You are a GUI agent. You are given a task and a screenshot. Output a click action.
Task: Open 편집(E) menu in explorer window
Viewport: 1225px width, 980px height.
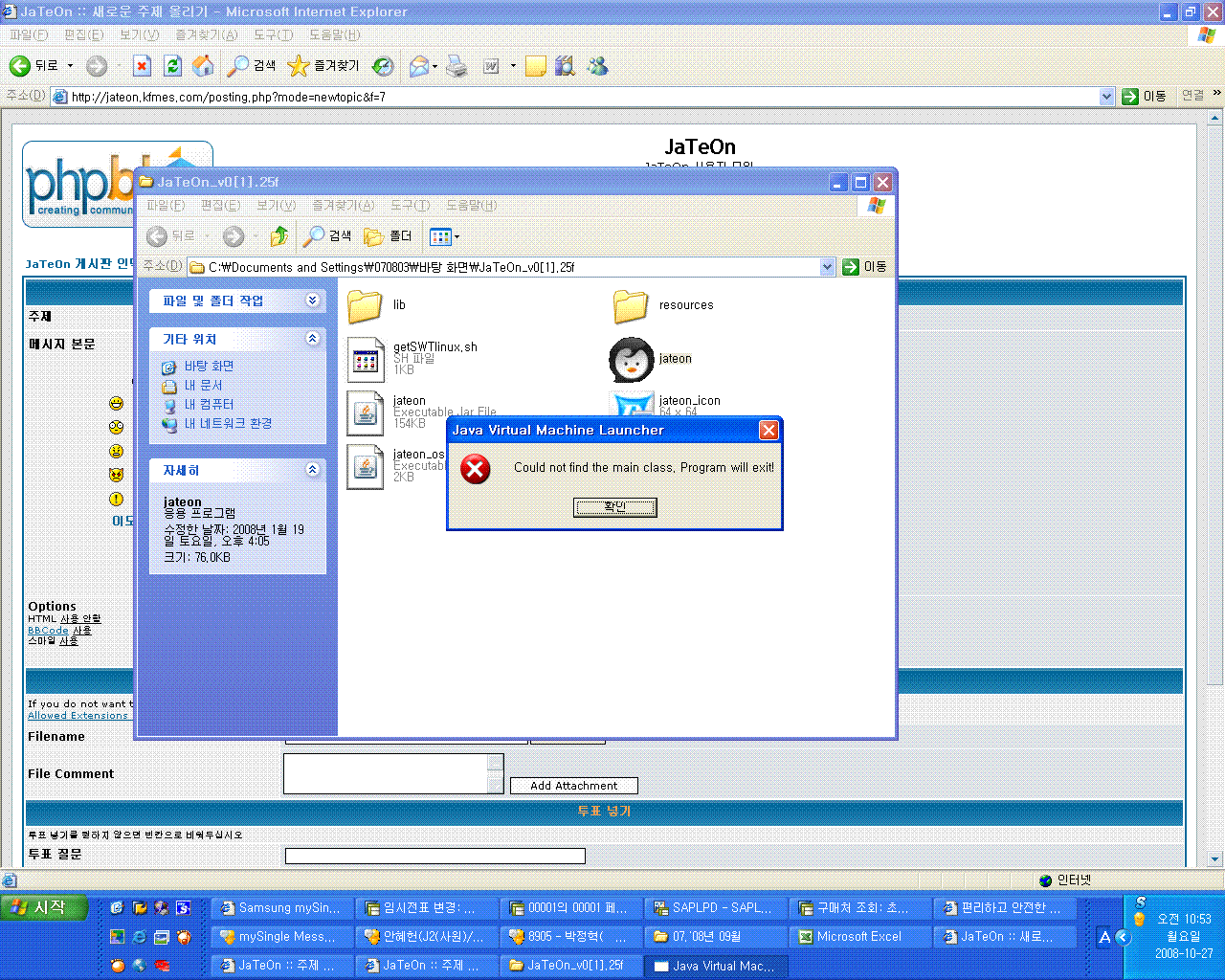click(220, 206)
